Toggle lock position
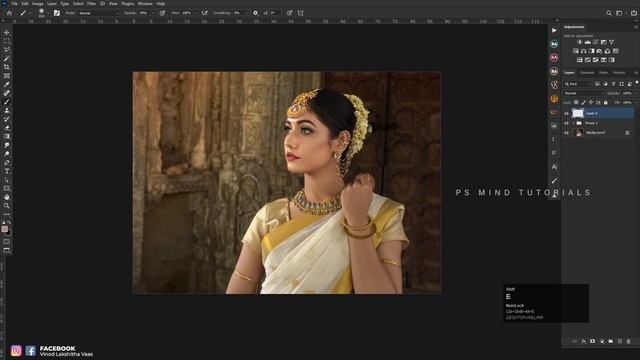Viewport: 640px width, 360px height. [x=591, y=102]
